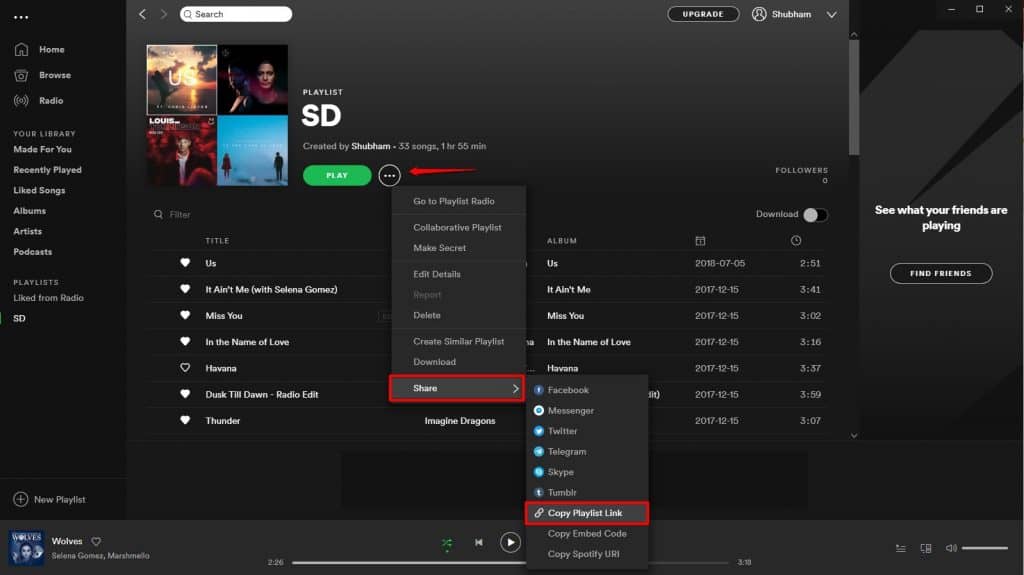Mute with the volume speaker icon

(951, 548)
